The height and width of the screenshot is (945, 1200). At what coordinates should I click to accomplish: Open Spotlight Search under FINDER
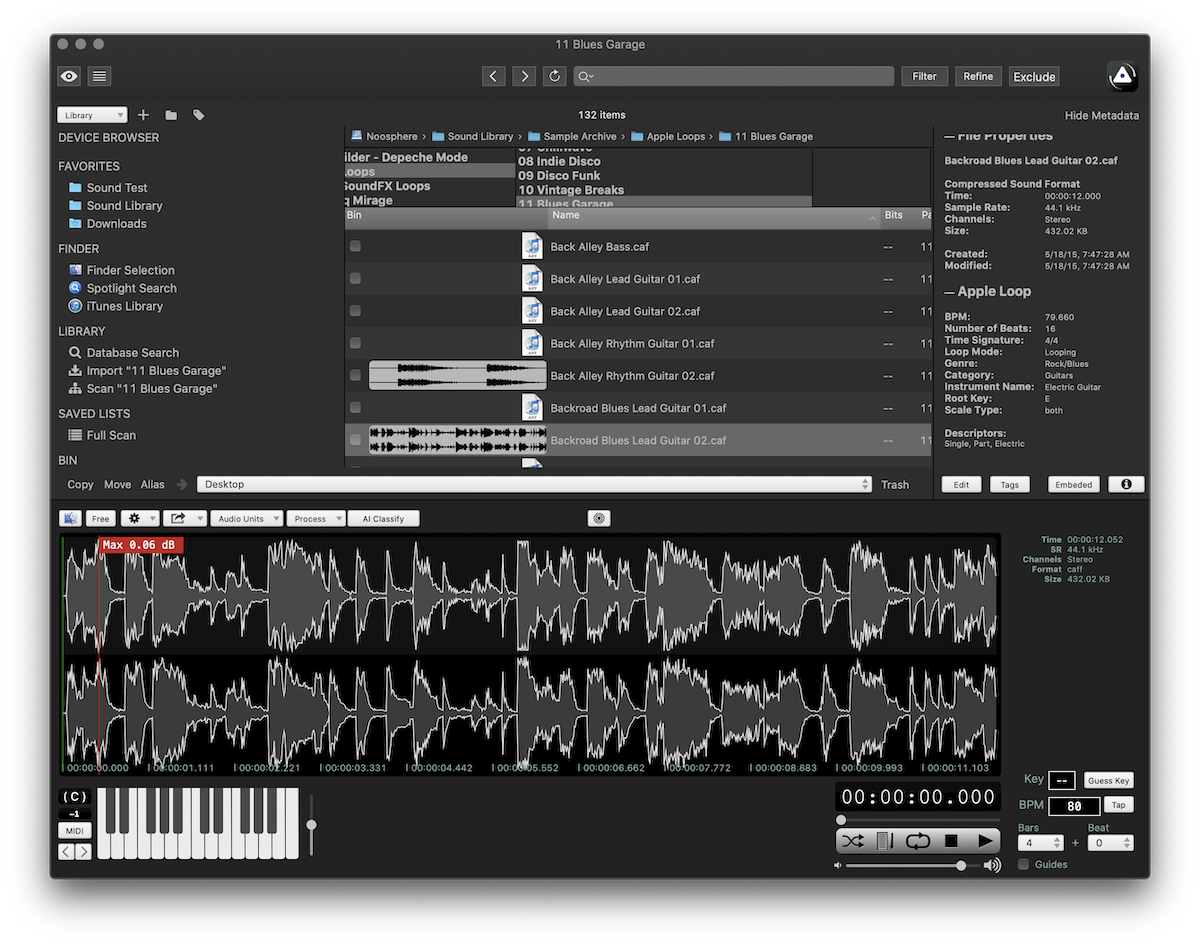(x=130, y=288)
